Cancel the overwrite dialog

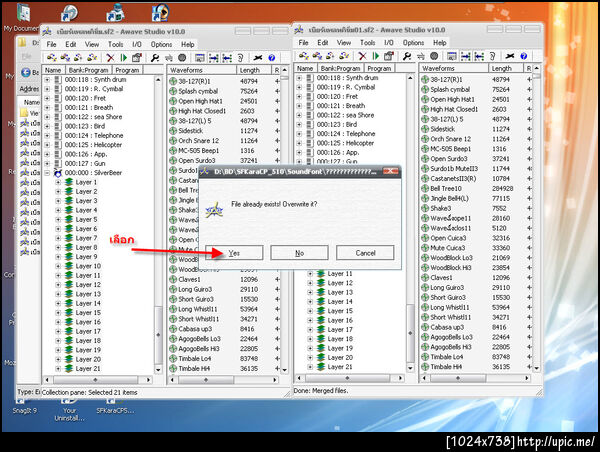point(365,253)
